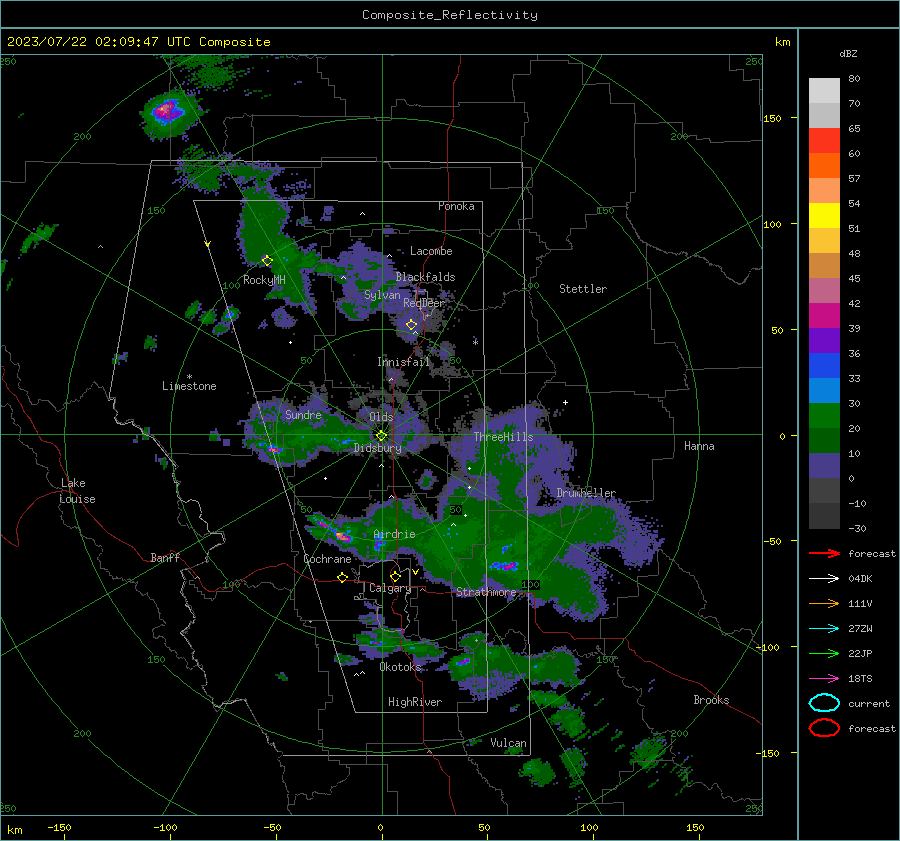900x841 pixels.
Task: Select the cyan 'current' ellipse icon
Action: [824, 703]
